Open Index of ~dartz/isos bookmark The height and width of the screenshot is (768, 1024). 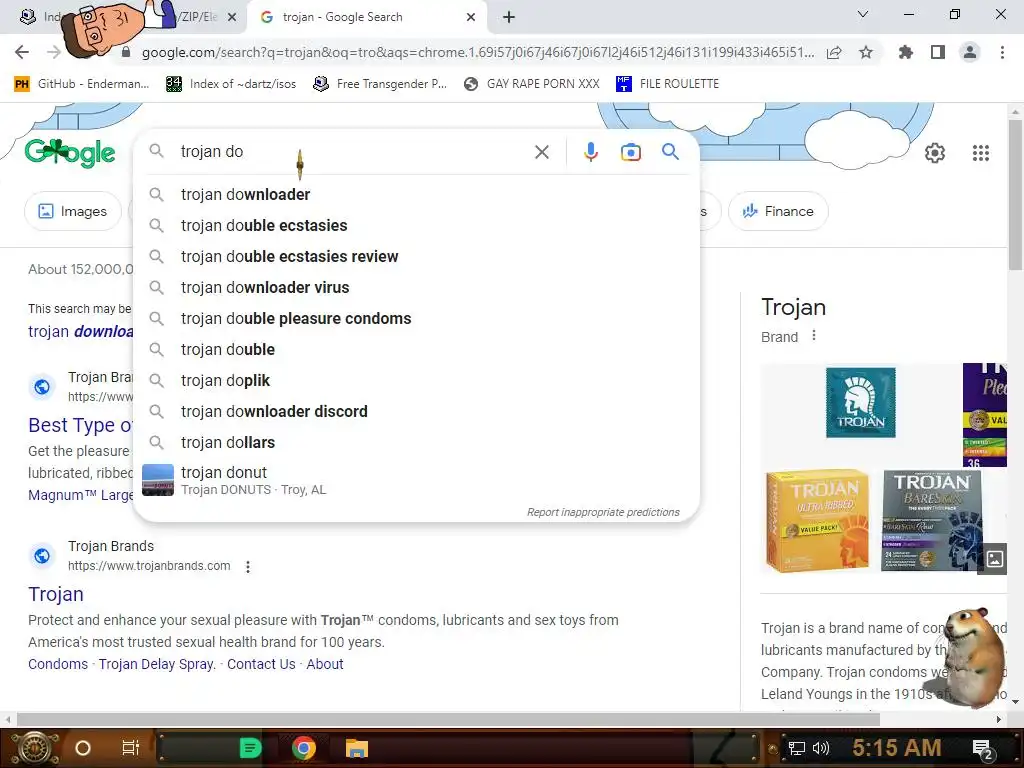[231, 84]
